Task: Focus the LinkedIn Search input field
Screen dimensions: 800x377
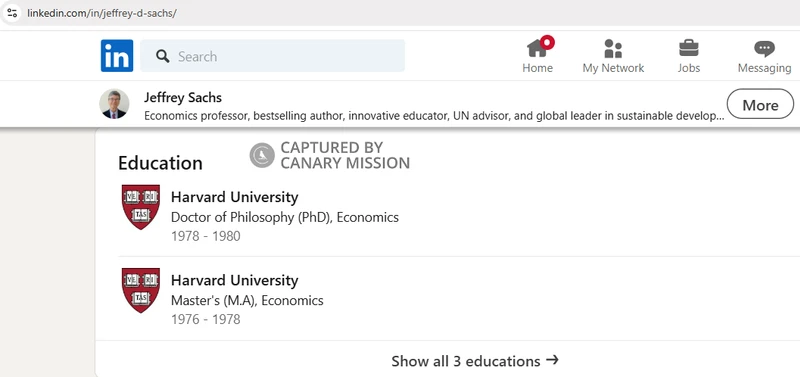Action: tap(272, 56)
